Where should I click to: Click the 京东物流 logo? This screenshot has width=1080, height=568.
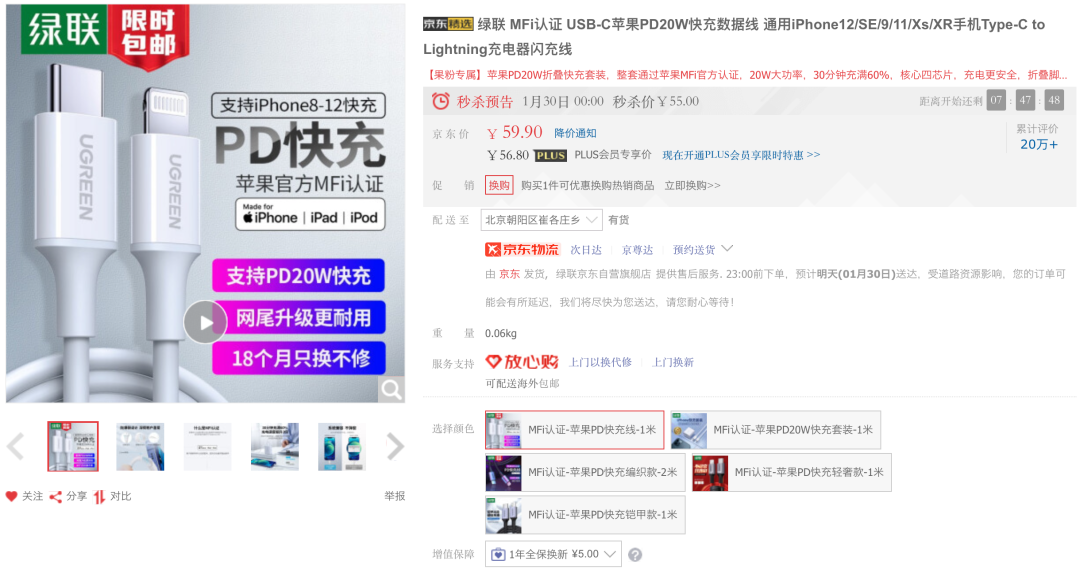[x=522, y=249]
